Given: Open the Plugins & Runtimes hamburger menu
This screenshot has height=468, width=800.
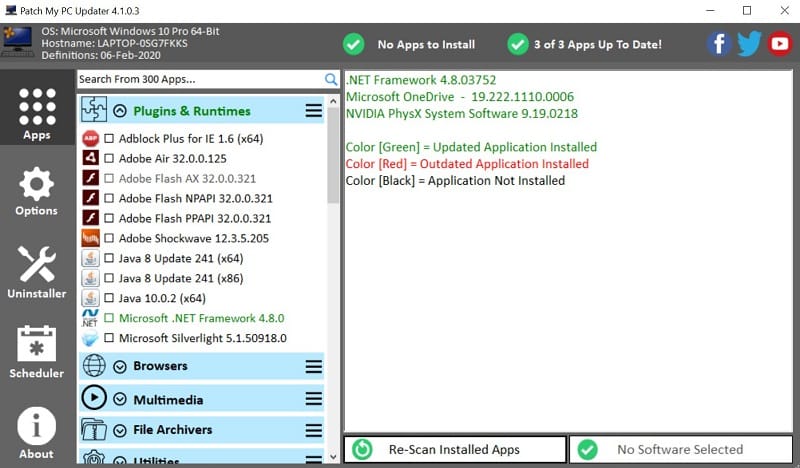Looking at the screenshot, I should pyautogui.click(x=314, y=111).
